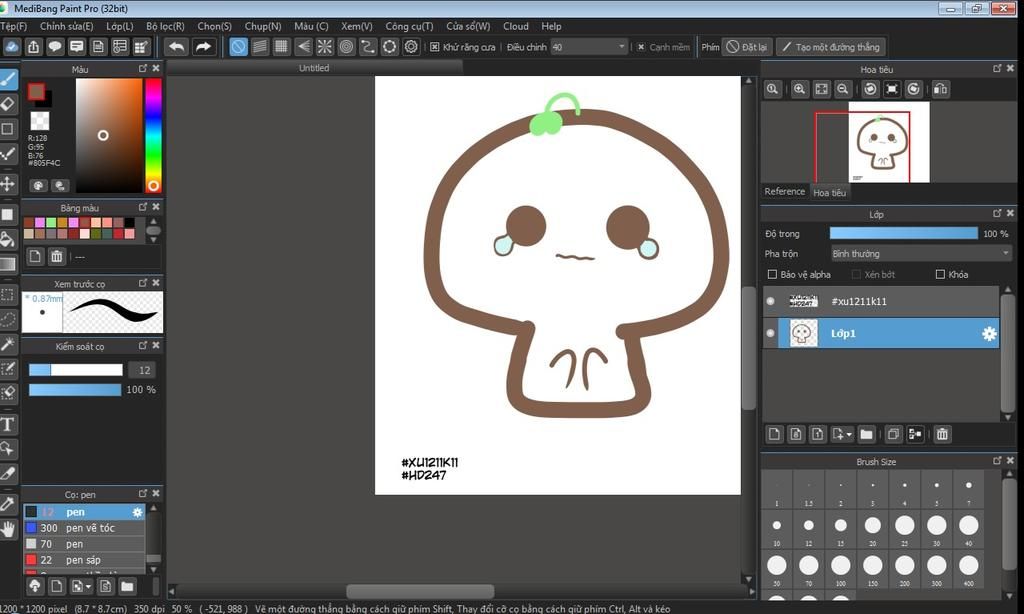Click the Undo arrow in the toolbar
Viewport: 1024px width, 614px height.
pos(176,47)
